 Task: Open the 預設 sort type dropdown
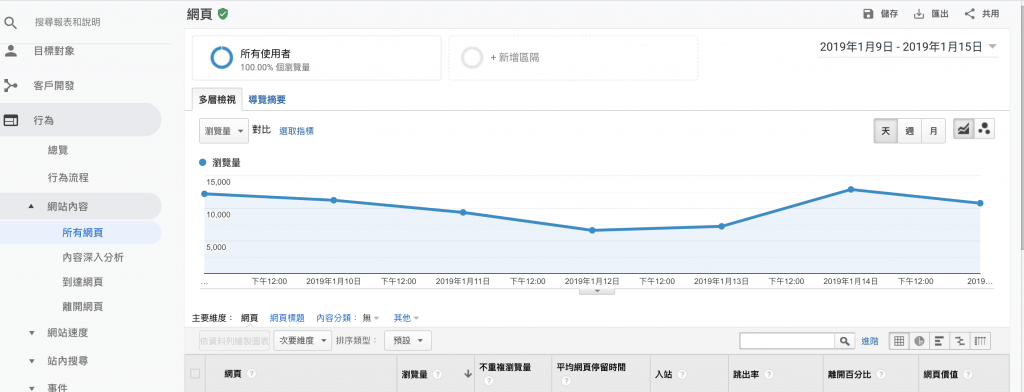point(408,340)
